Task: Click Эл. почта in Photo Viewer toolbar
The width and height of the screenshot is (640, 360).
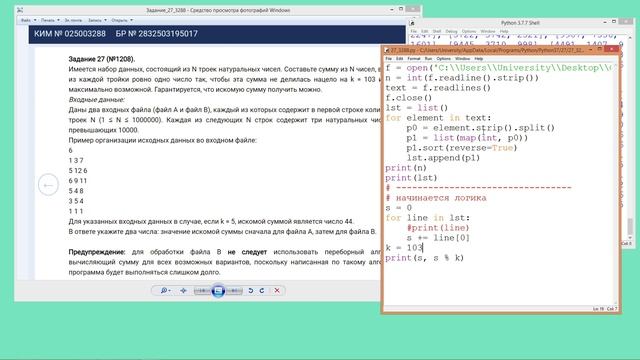Action: pyautogui.click(x=73, y=20)
